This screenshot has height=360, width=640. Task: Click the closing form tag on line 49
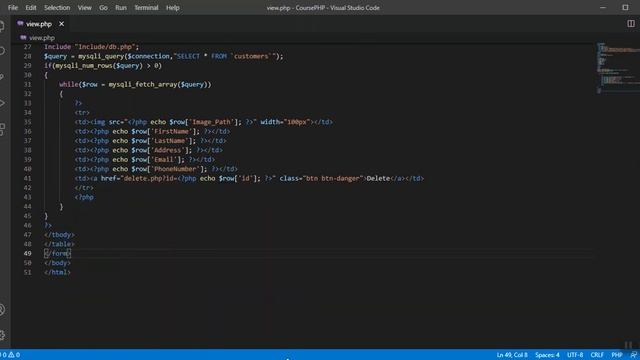click(x=57, y=253)
